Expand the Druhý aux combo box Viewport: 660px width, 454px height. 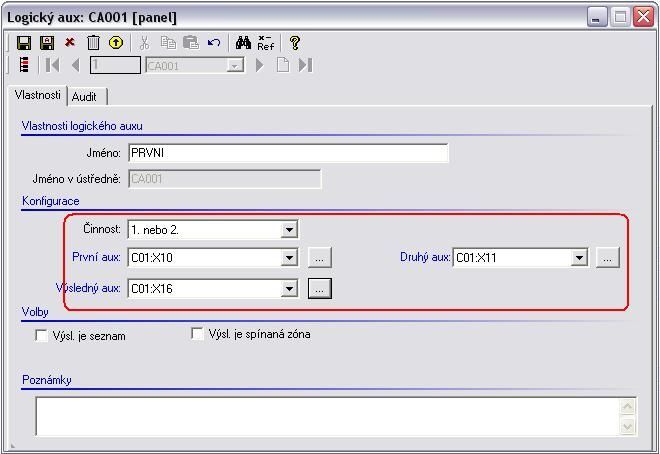point(579,258)
